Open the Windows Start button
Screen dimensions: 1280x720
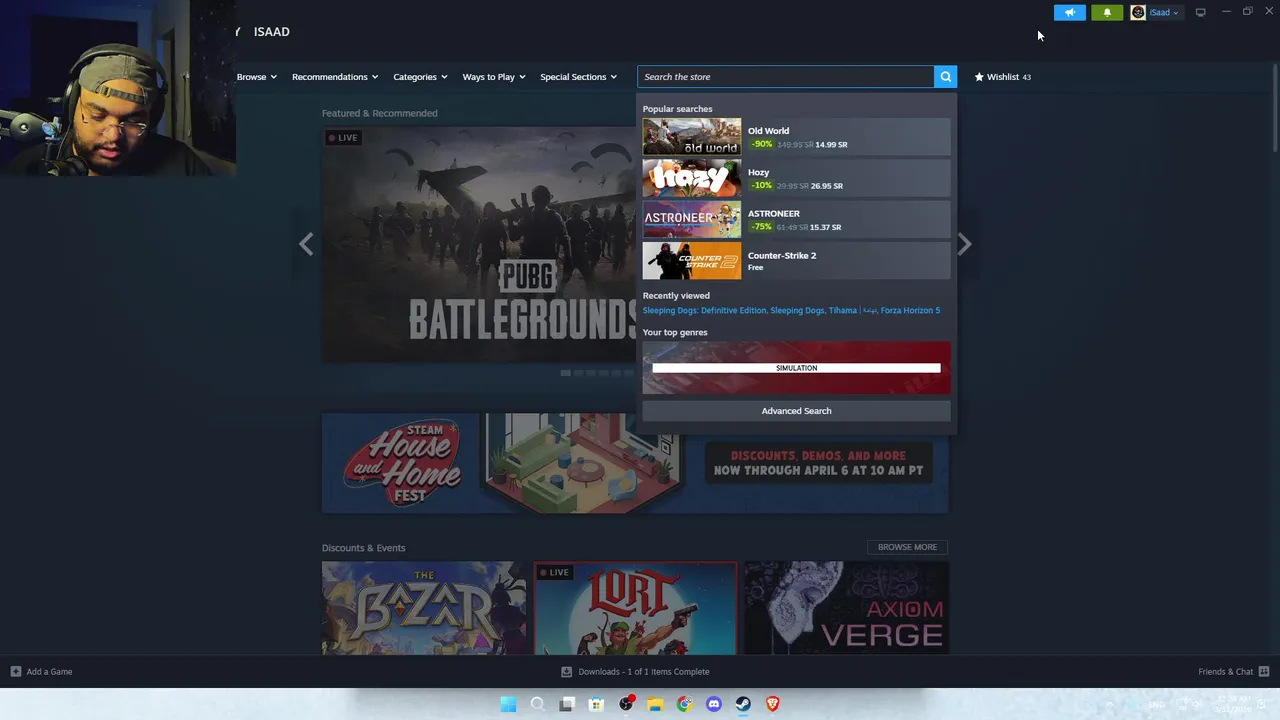508,704
